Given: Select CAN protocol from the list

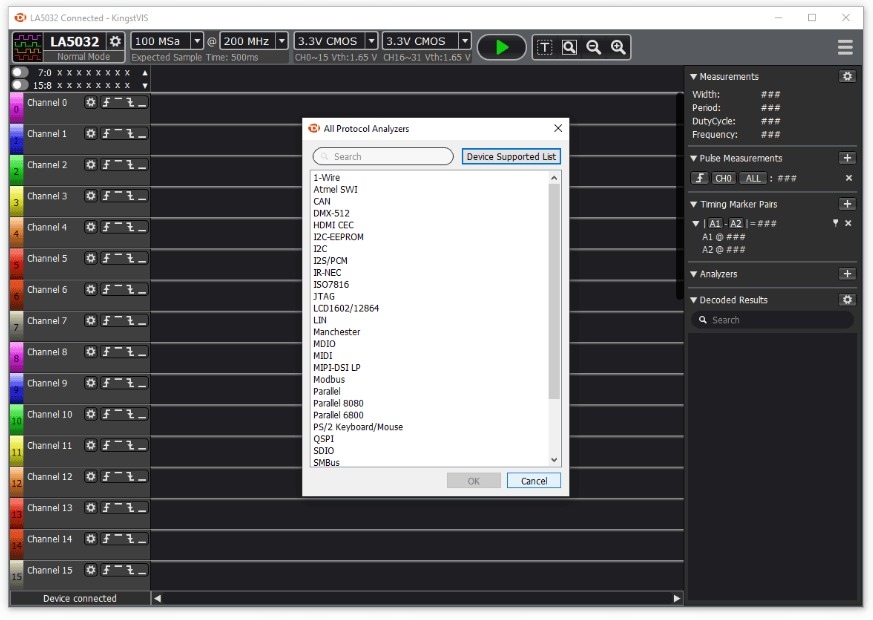Looking at the screenshot, I should pos(322,201).
